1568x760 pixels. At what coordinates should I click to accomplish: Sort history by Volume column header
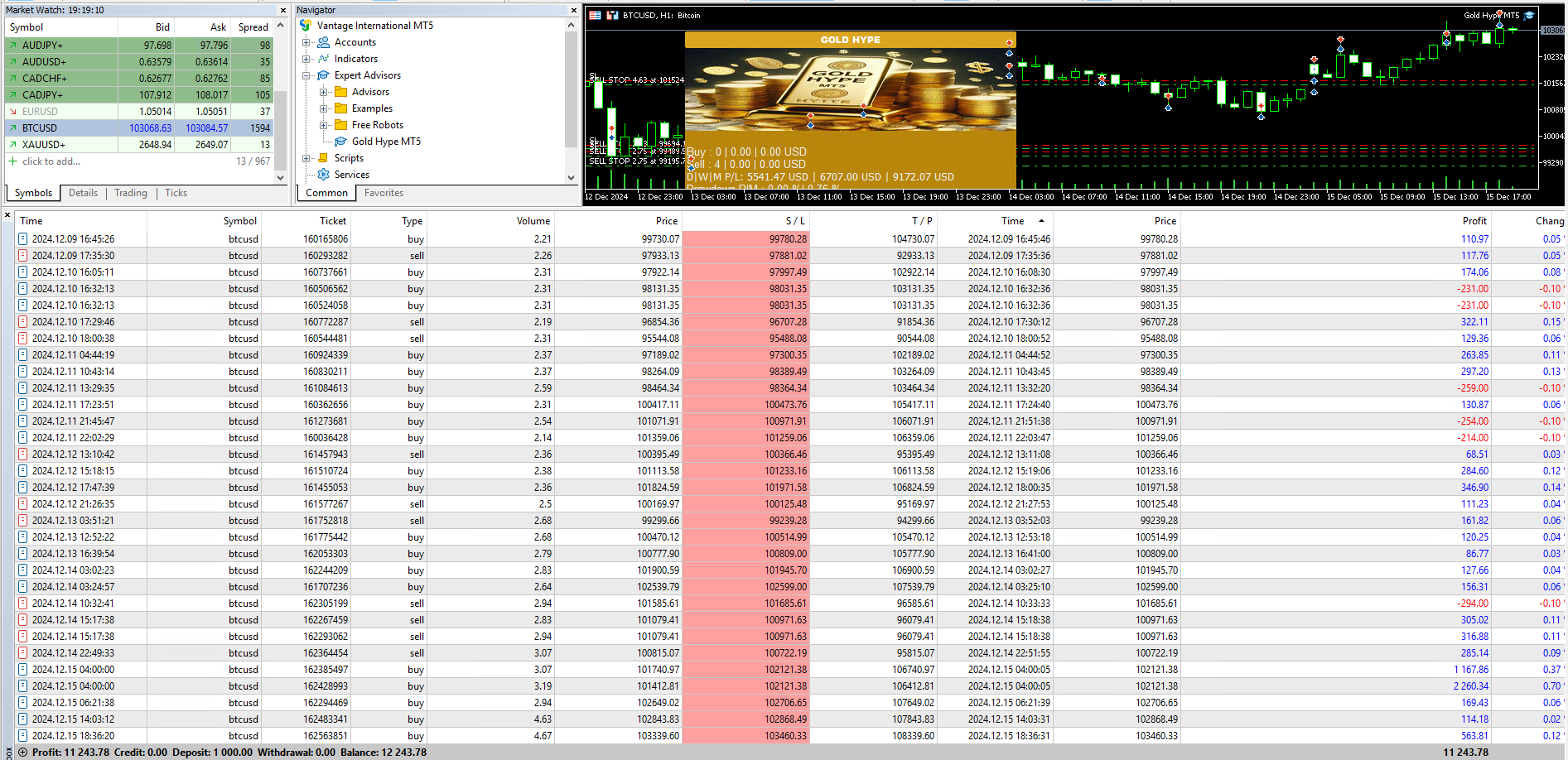click(x=491, y=221)
